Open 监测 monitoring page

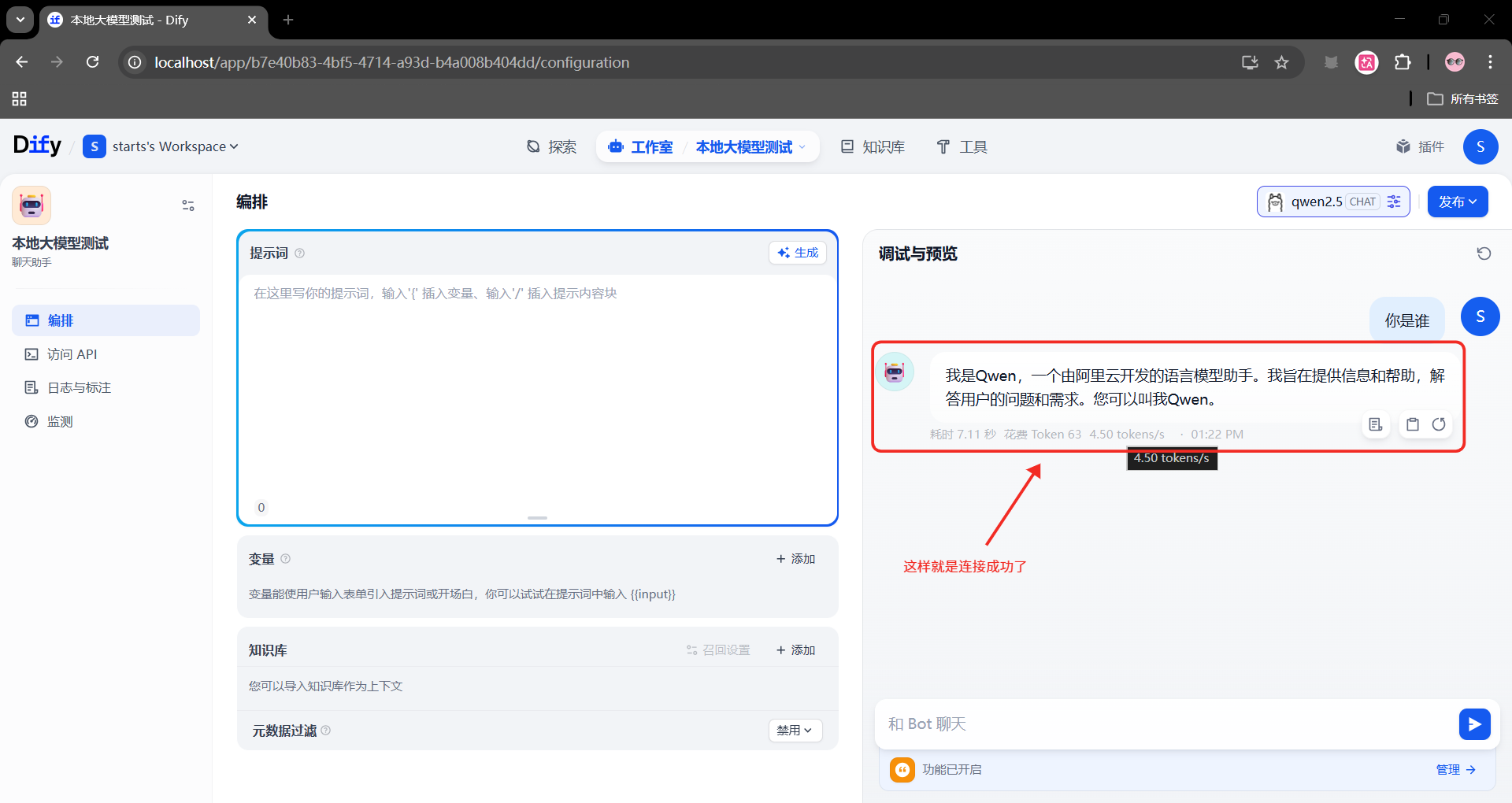pos(106,421)
